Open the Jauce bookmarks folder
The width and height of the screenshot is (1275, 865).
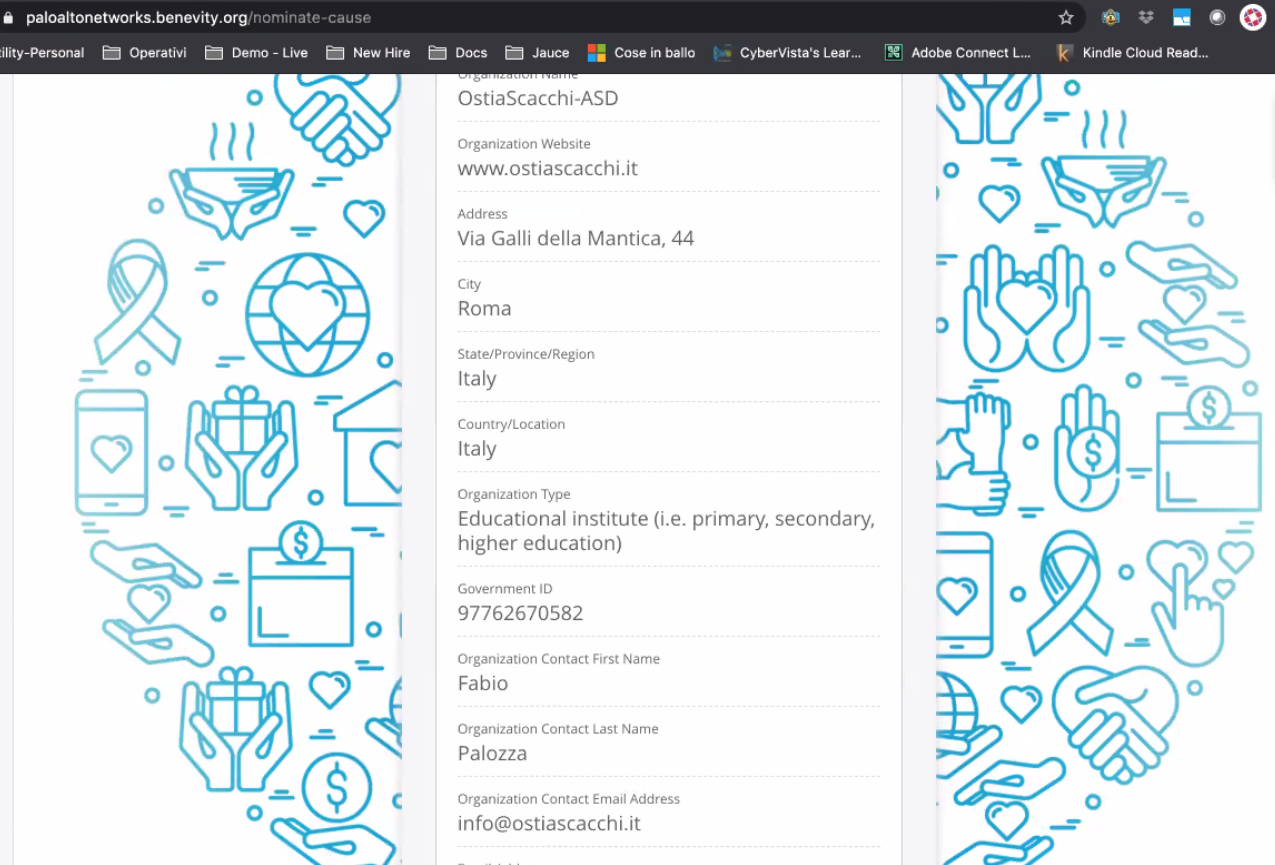click(537, 53)
